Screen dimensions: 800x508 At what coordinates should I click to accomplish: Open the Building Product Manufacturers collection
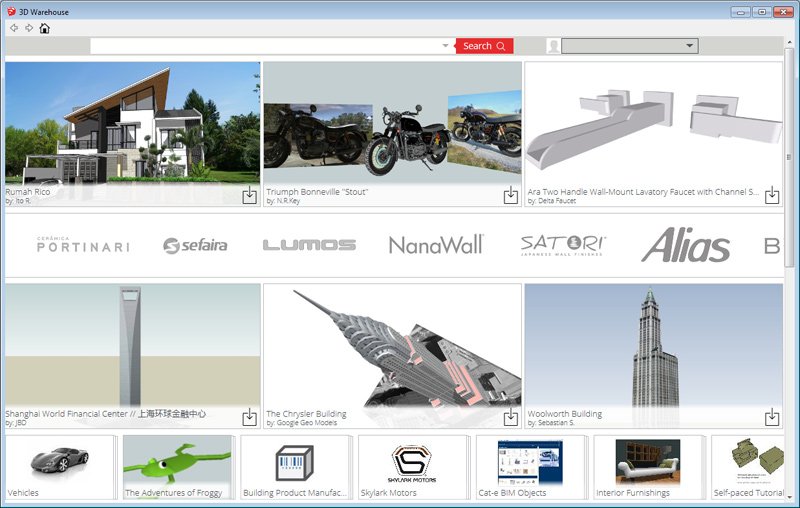coord(295,467)
